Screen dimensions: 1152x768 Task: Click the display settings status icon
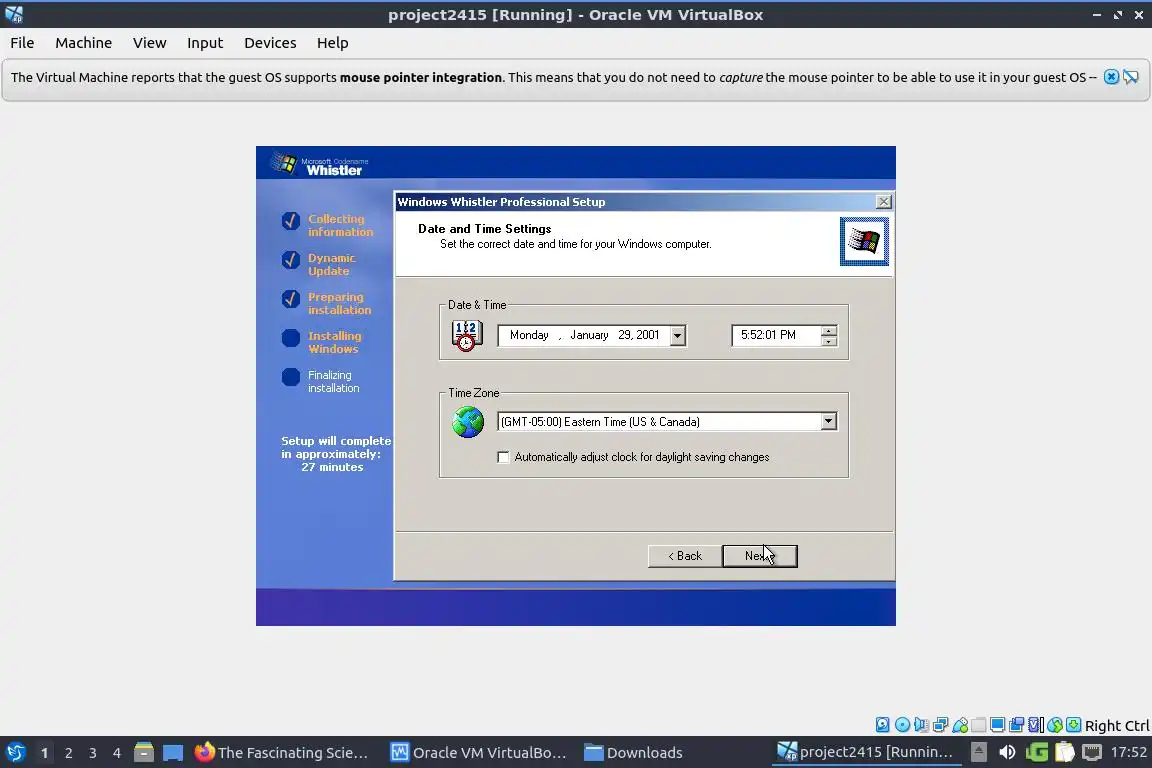998,725
